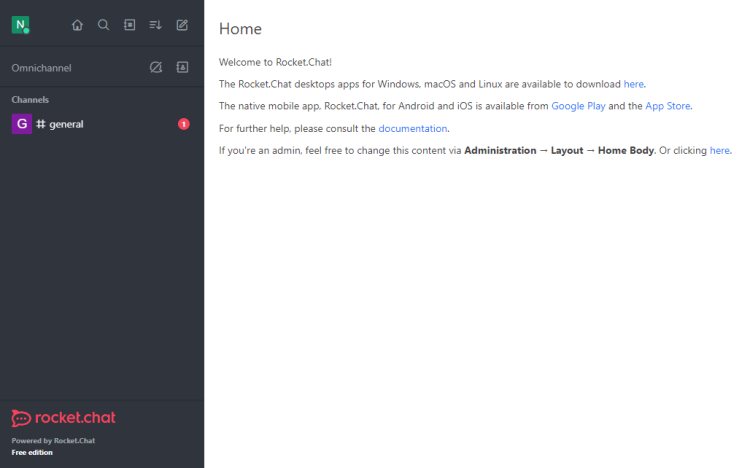The height and width of the screenshot is (468, 750).
Task: Open the desktop apps 'here' download link
Action: pyautogui.click(x=633, y=84)
